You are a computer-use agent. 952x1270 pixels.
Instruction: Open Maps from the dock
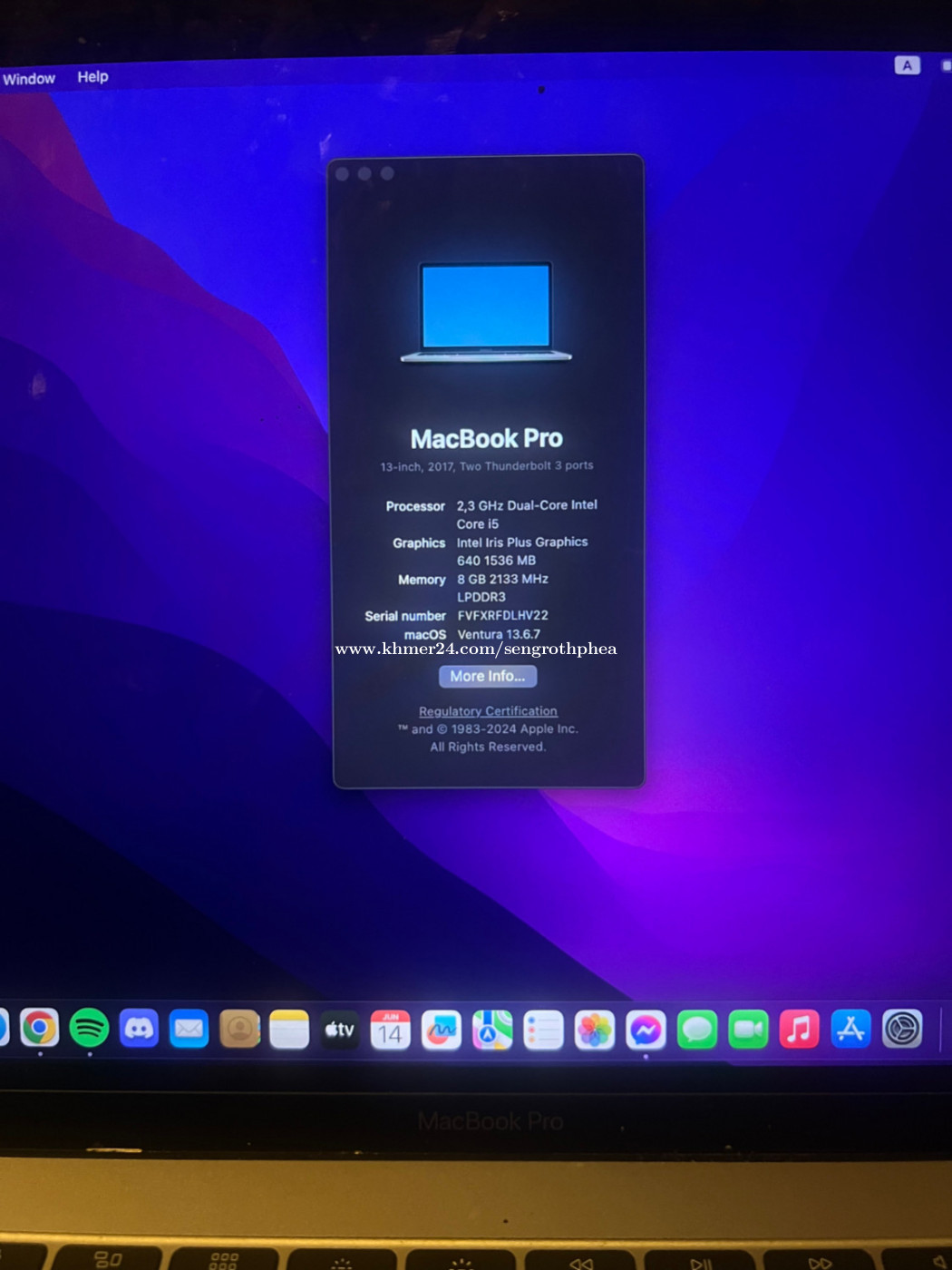(x=492, y=1031)
